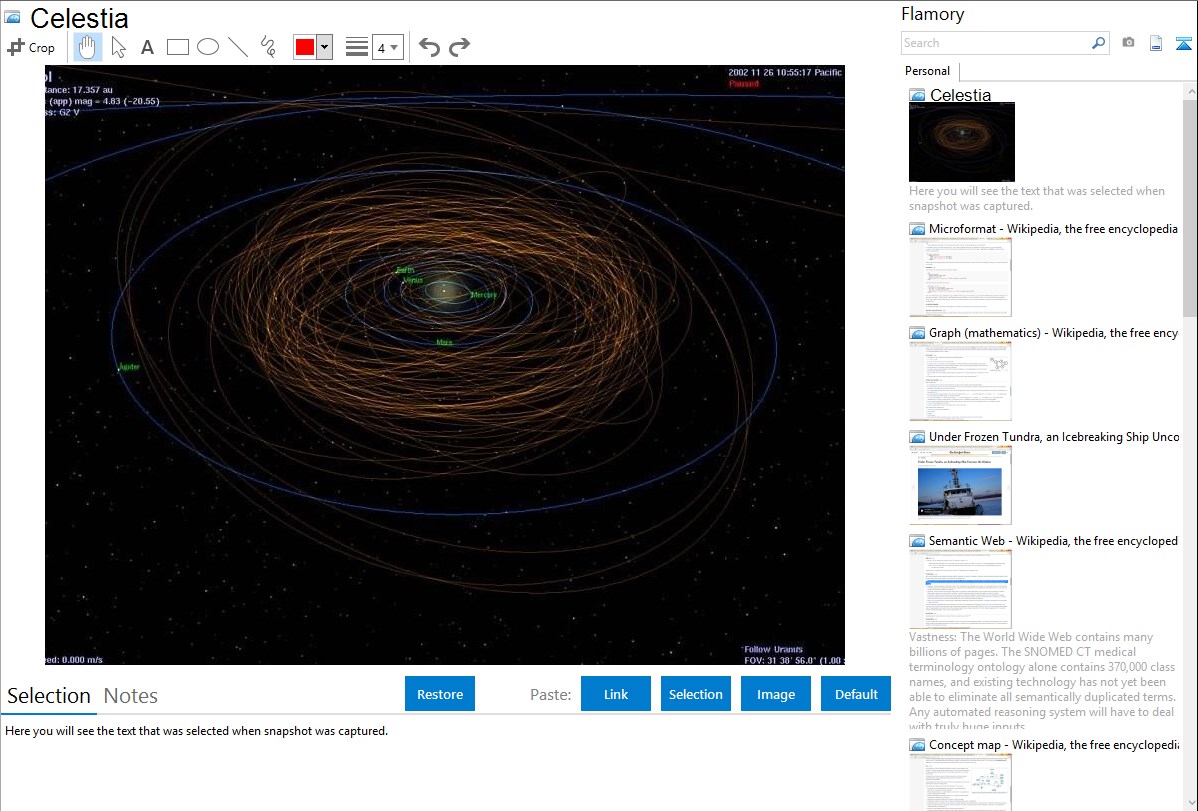Screen dimensions: 1198x811
Task: Click the Paste Selection button
Action: click(695, 694)
